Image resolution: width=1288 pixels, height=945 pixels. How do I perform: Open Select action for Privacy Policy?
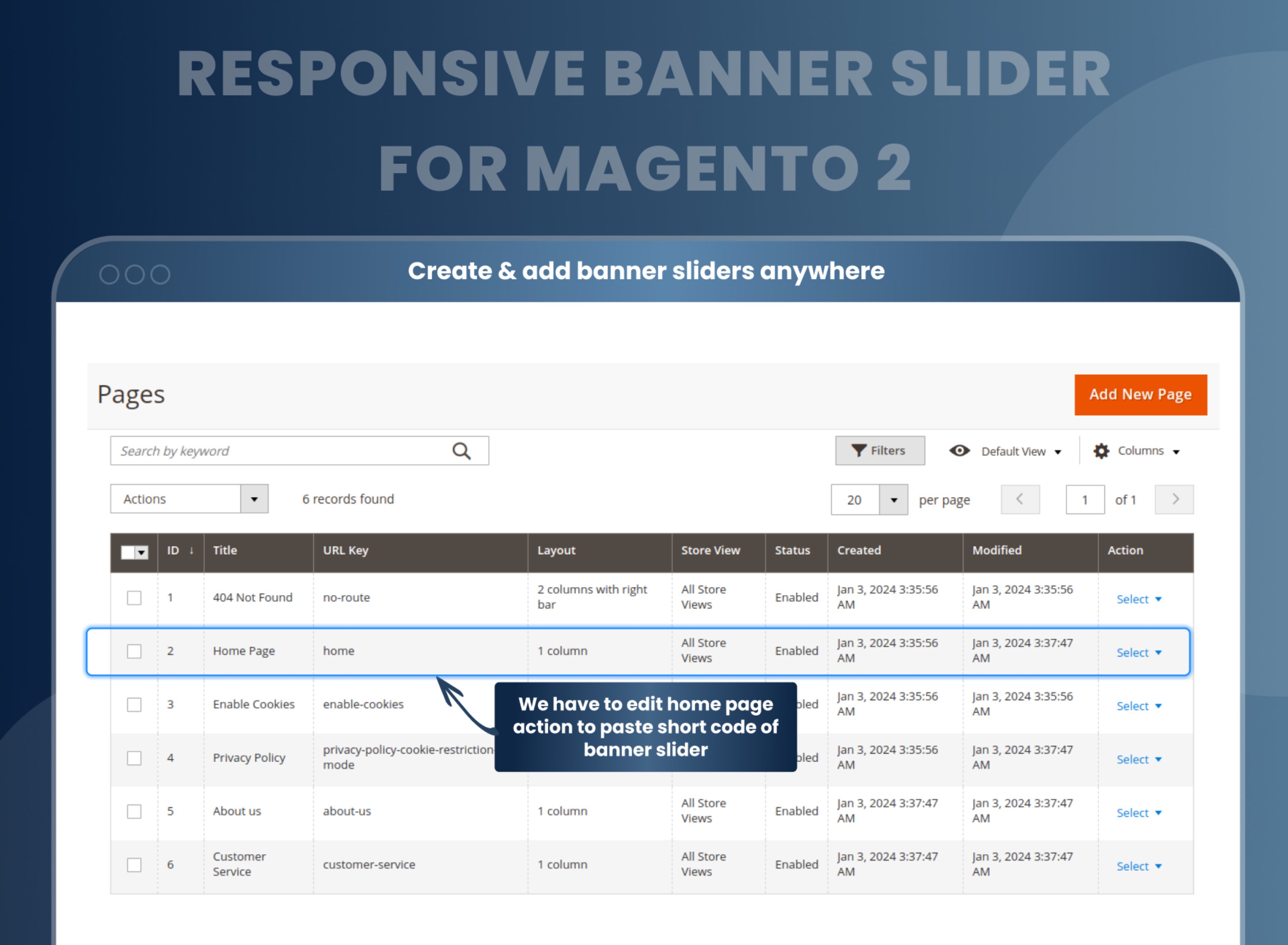(x=1139, y=759)
